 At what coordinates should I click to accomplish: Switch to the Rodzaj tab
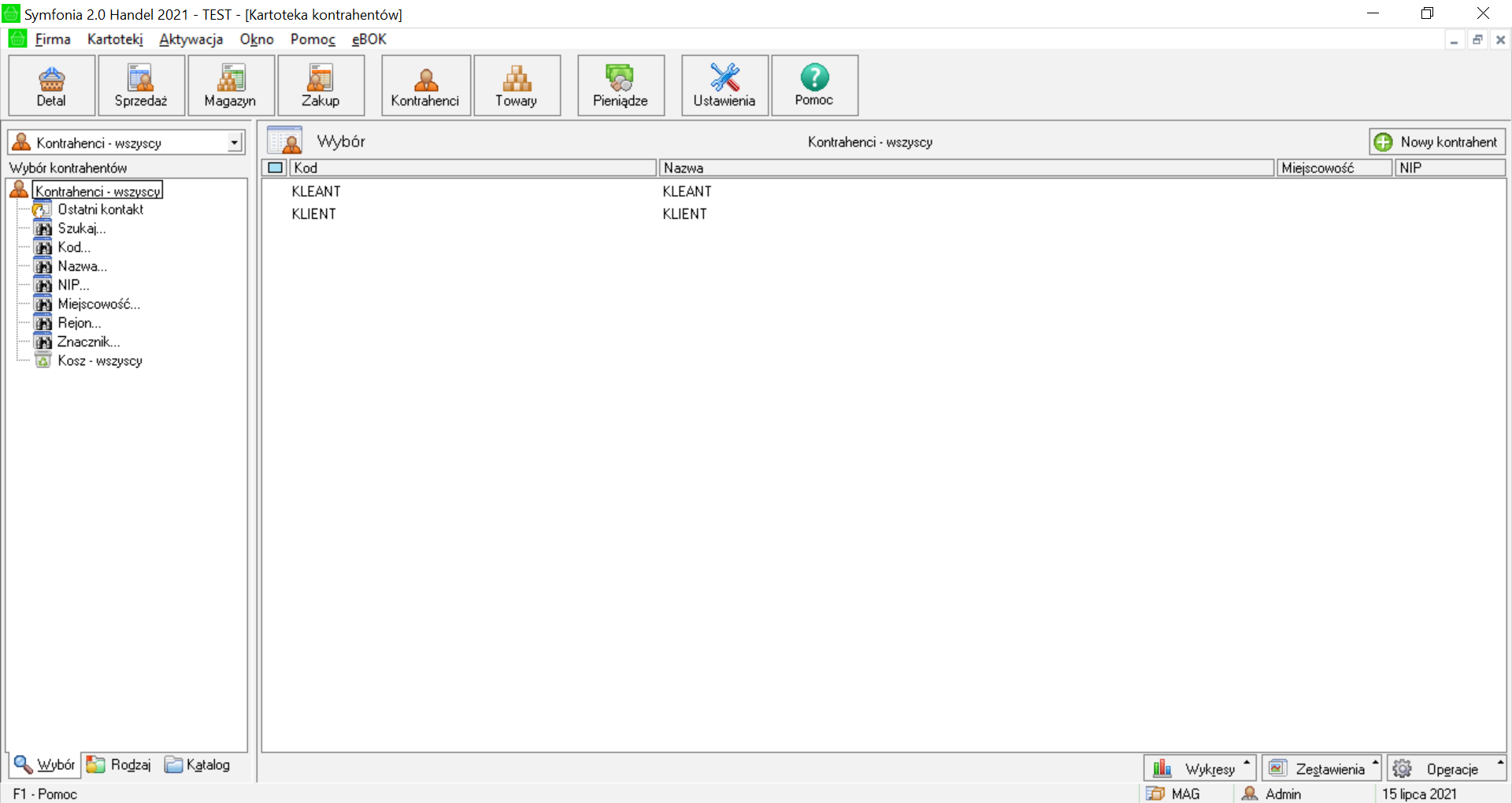tap(119, 764)
